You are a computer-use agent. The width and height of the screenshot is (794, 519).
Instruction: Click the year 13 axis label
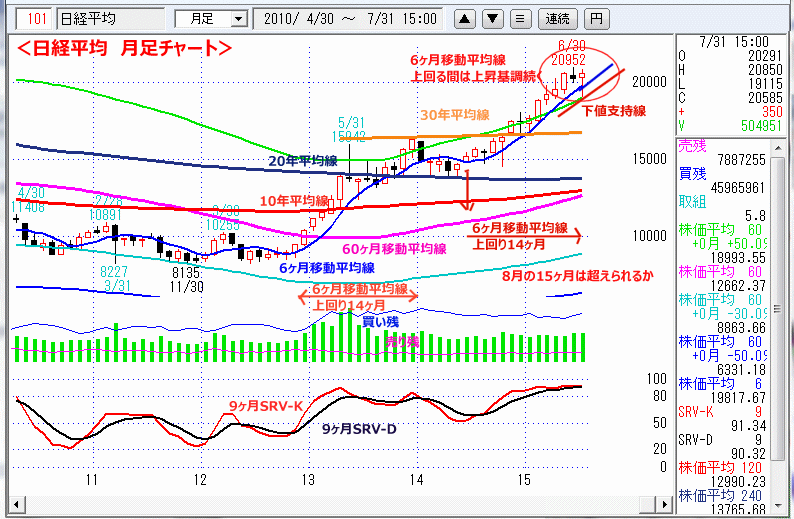308,480
